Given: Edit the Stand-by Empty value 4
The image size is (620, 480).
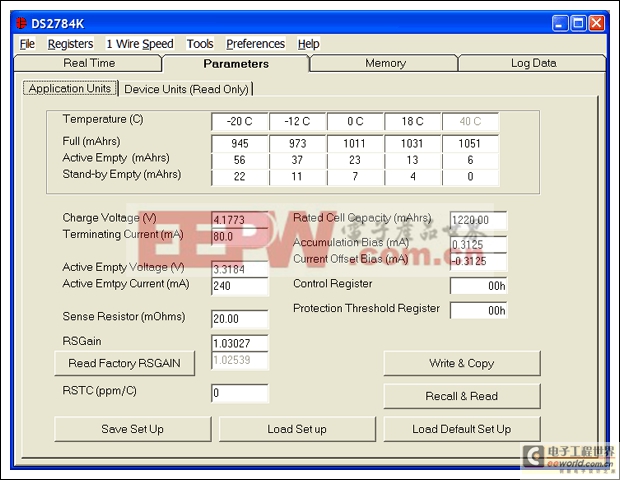Looking at the screenshot, I should pyautogui.click(x=412, y=177).
